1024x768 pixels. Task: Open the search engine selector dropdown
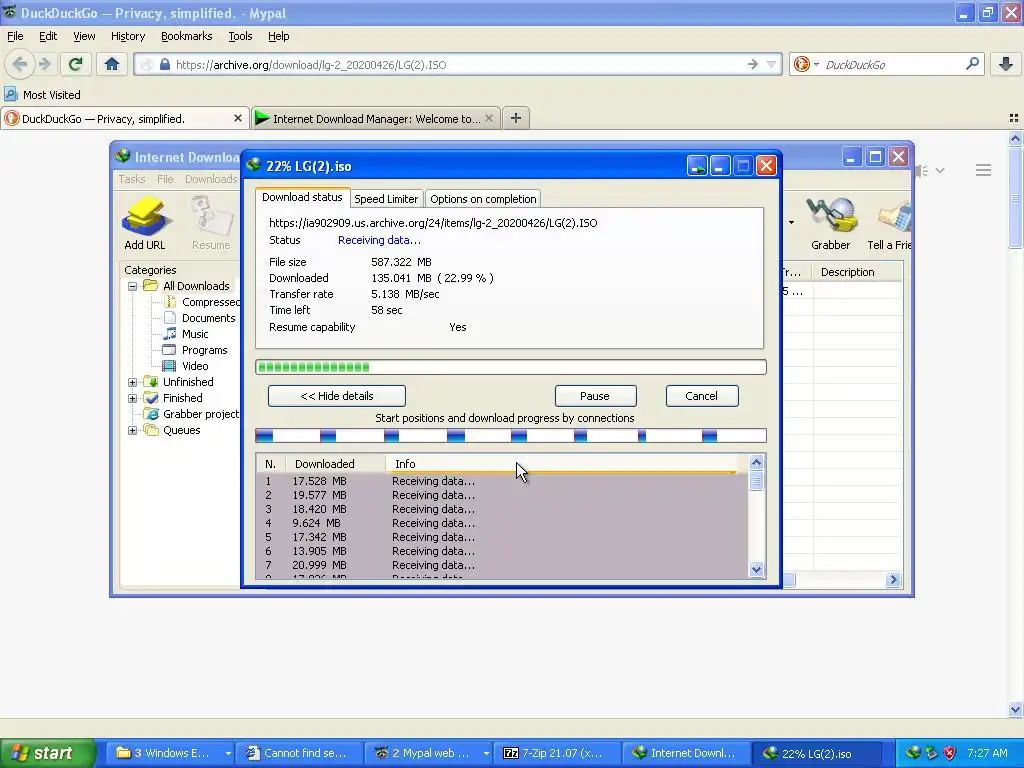pyautogui.click(x=816, y=64)
